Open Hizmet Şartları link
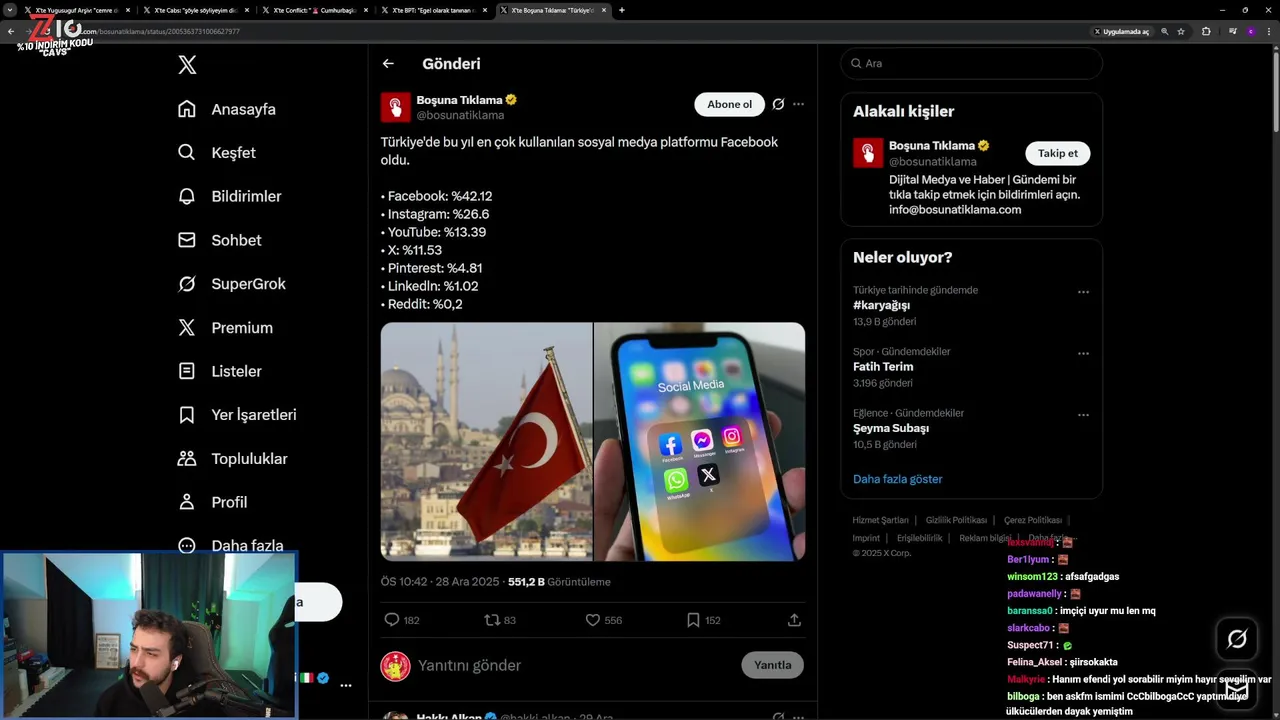The height and width of the screenshot is (720, 1280). [x=880, y=520]
